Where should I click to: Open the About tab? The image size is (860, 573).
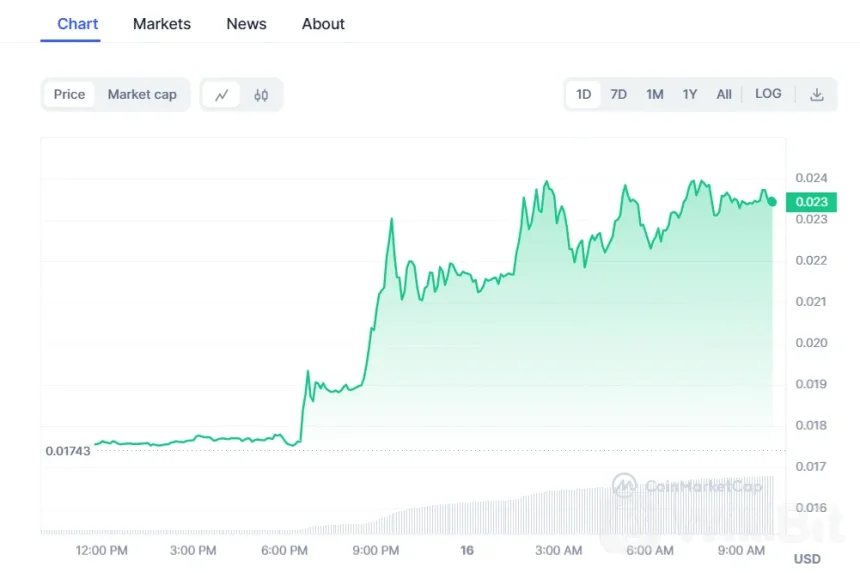point(323,23)
